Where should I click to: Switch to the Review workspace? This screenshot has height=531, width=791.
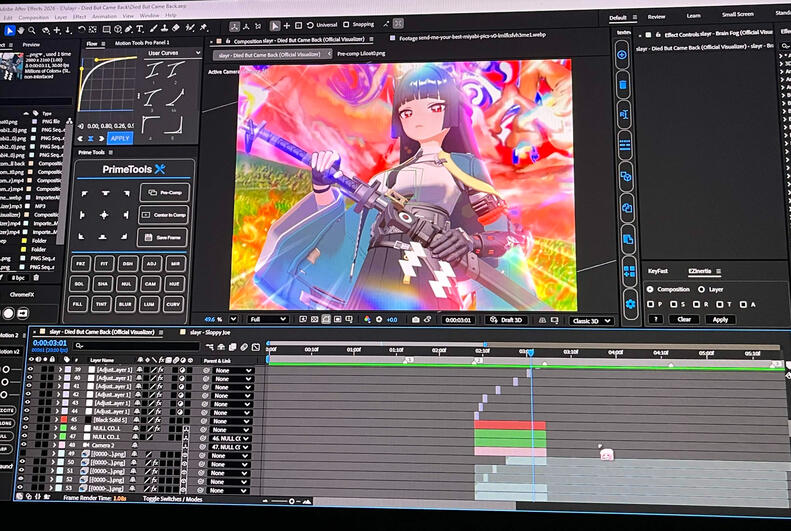(656, 17)
